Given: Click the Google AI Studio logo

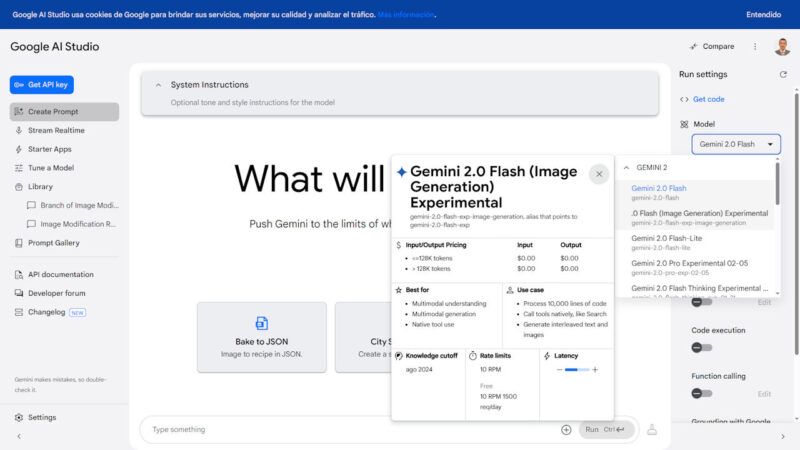Looking at the screenshot, I should [55, 46].
